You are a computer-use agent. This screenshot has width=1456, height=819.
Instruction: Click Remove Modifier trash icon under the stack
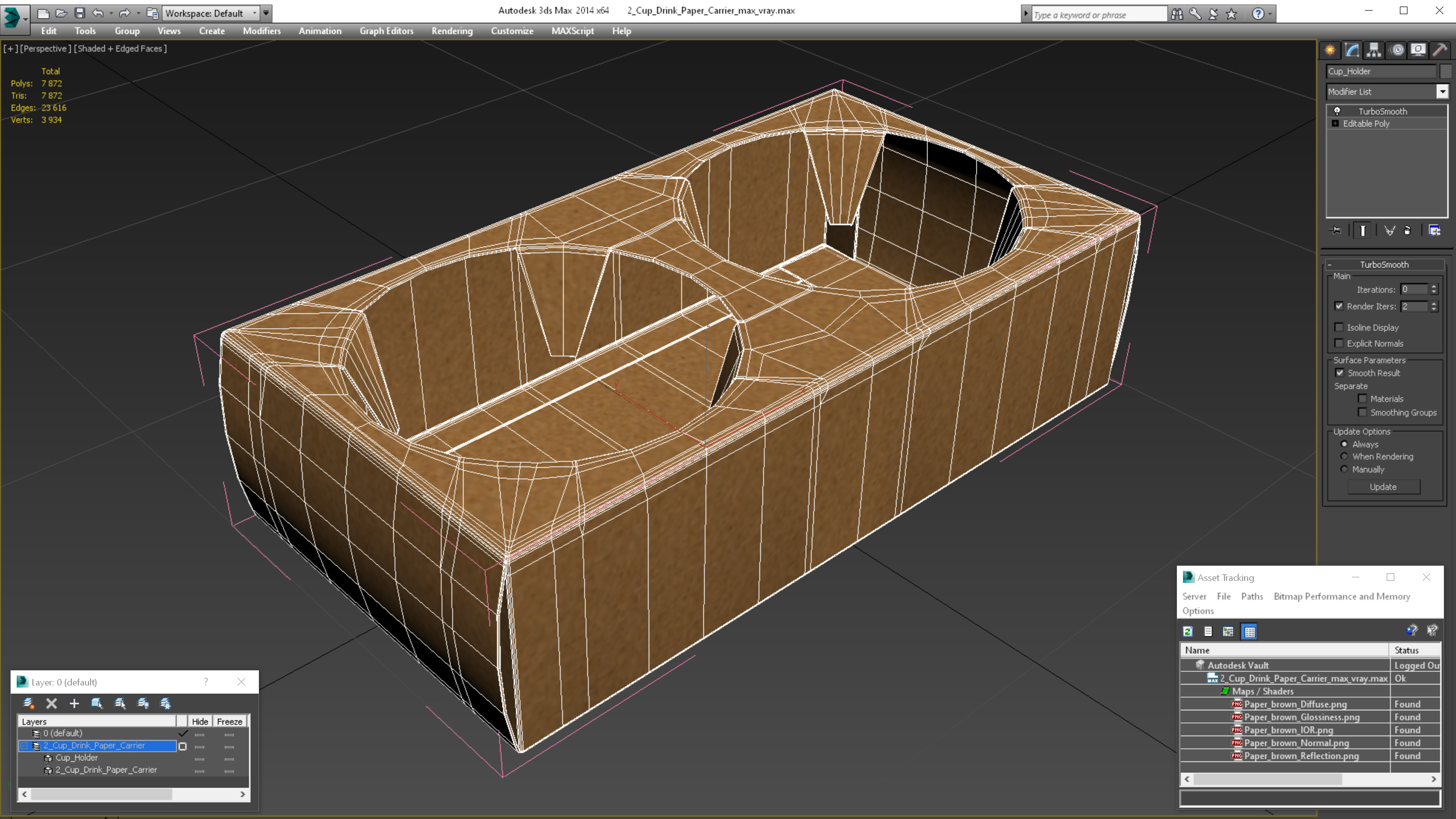(1408, 230)
